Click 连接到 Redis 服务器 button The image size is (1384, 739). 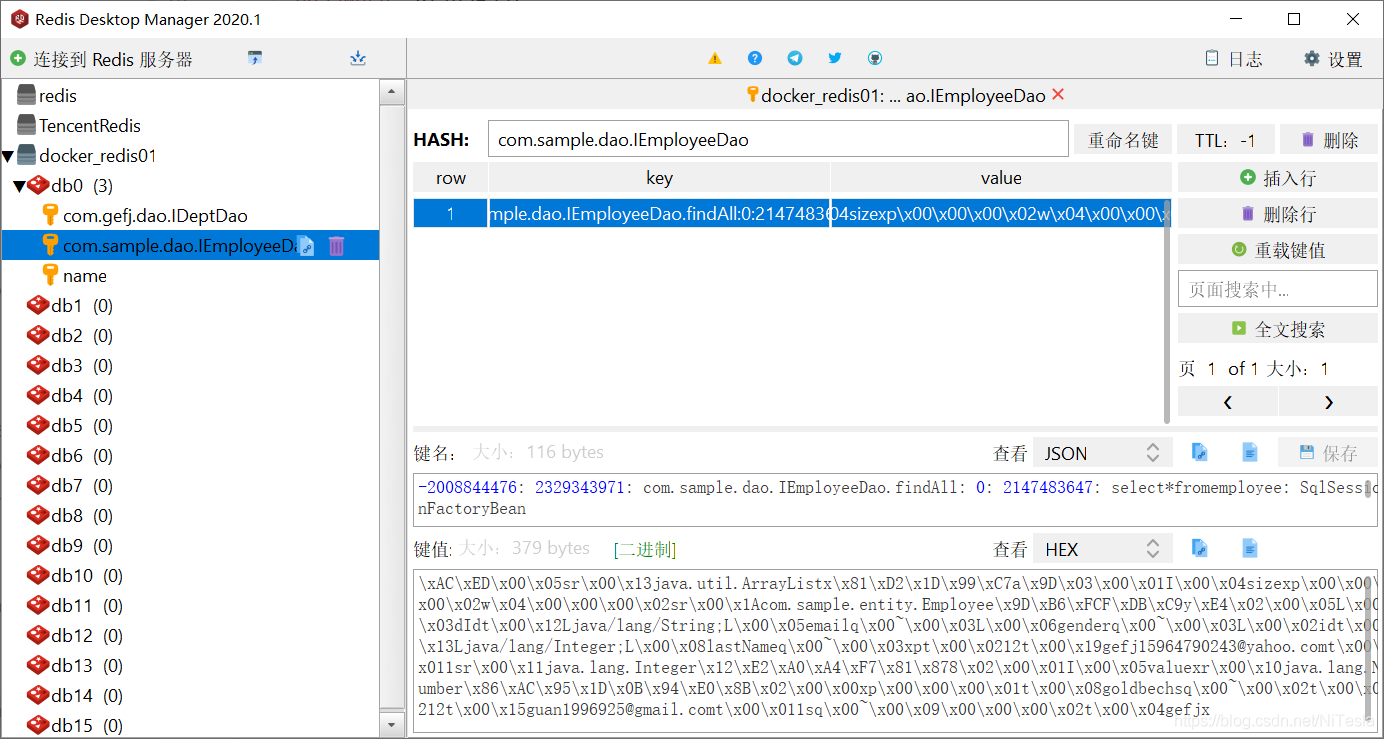point(102,60)
